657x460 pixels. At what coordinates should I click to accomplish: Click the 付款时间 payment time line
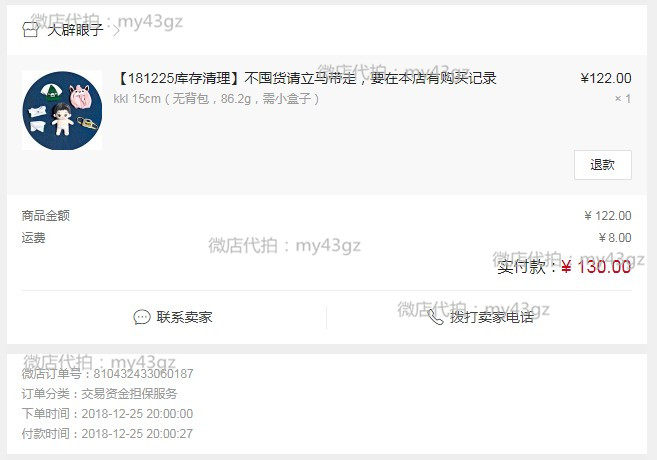107,434
